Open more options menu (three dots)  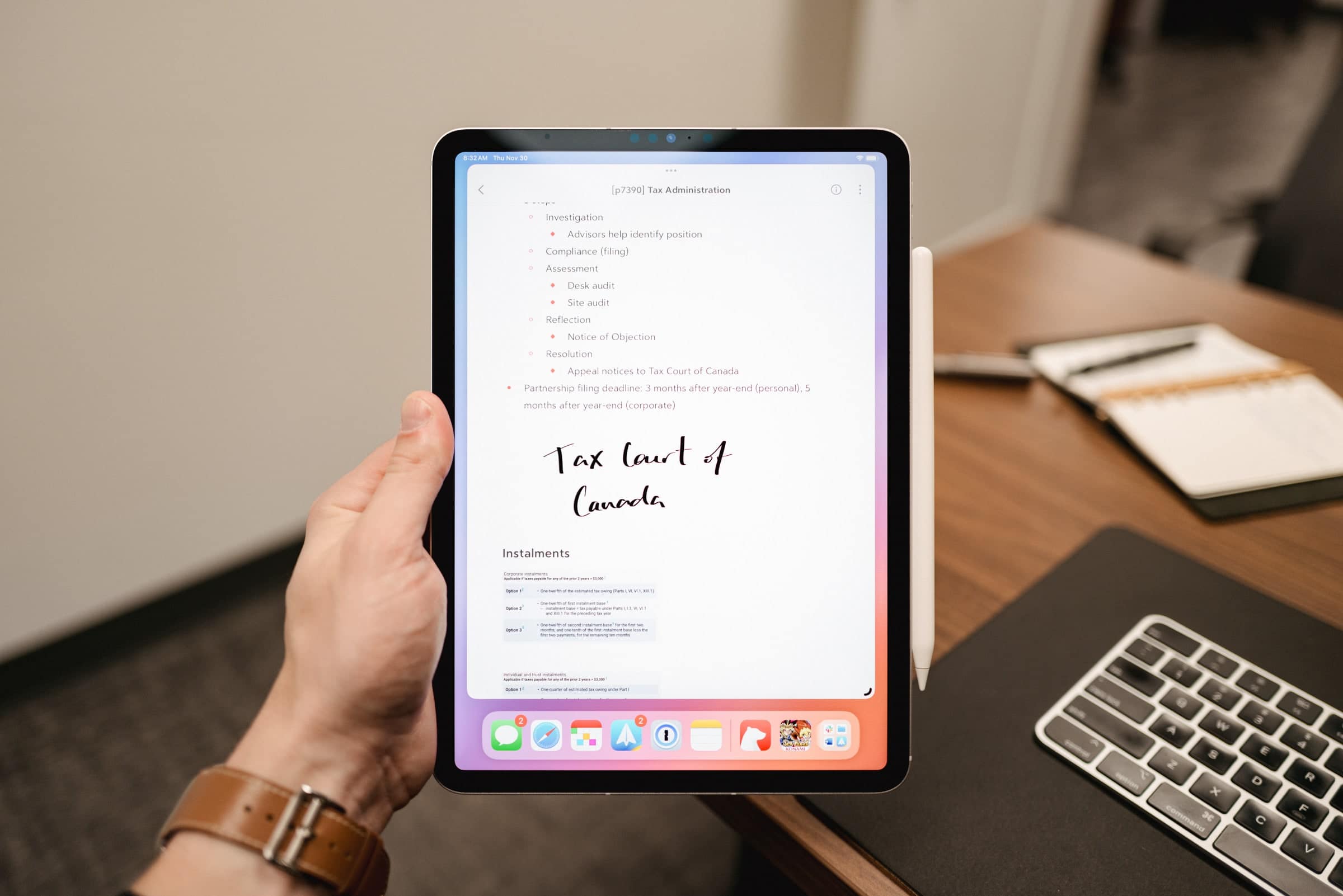860,189
